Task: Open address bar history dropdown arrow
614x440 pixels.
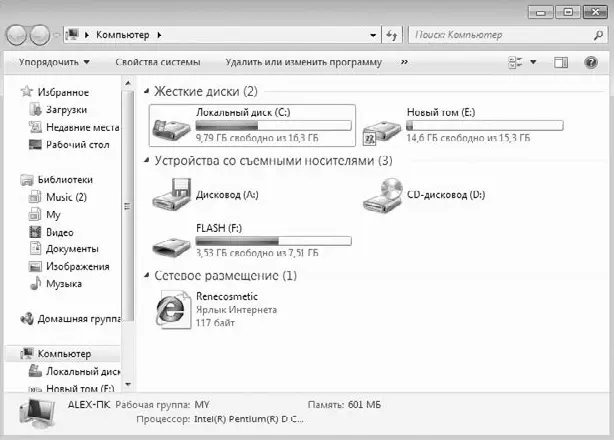Action: 373,35
